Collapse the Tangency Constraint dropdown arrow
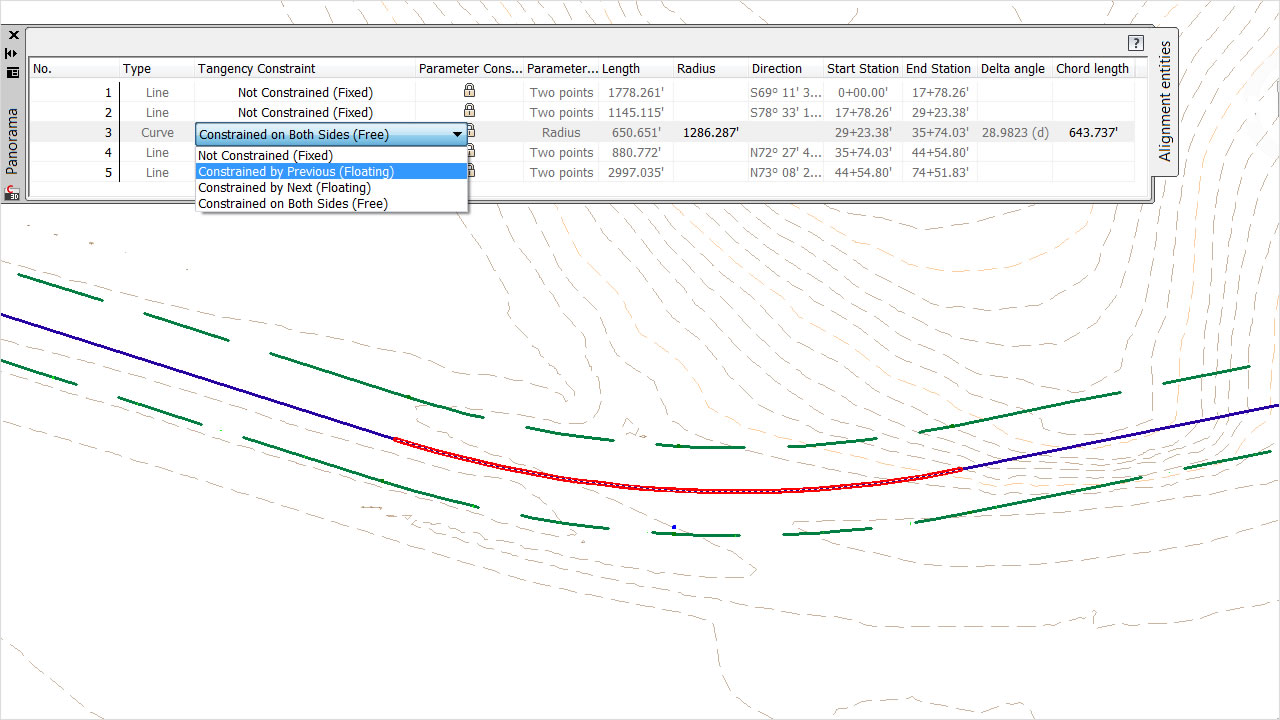Image resolution: width=1280 pixels, height=720 pixels. point(457,133)
